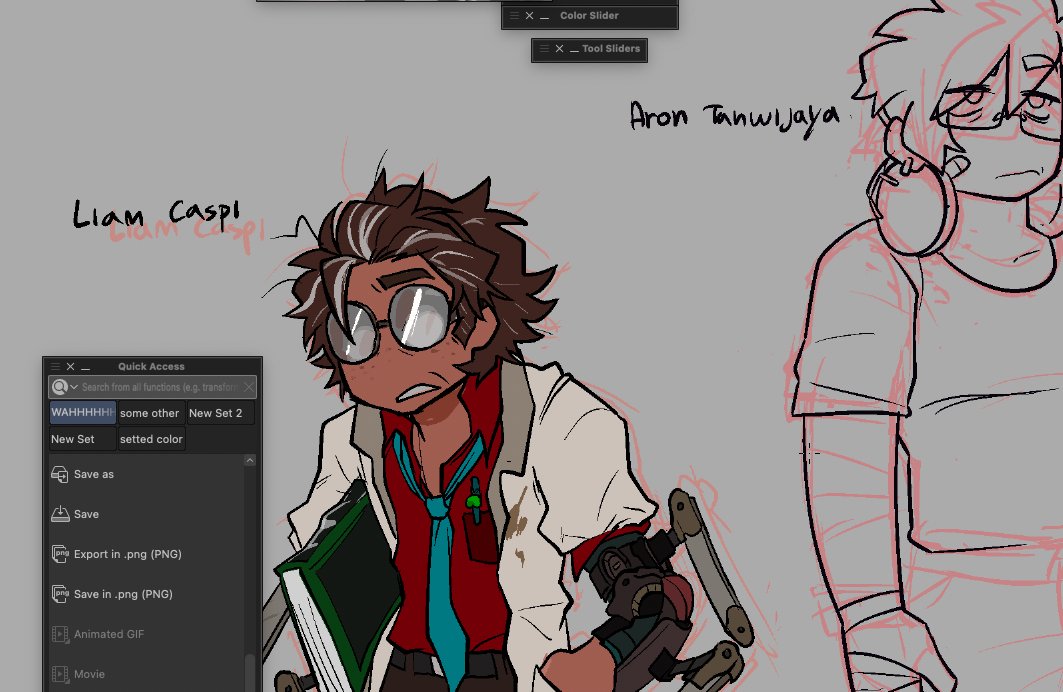Choose Export in .png (PNG) label

pos(127,554)
